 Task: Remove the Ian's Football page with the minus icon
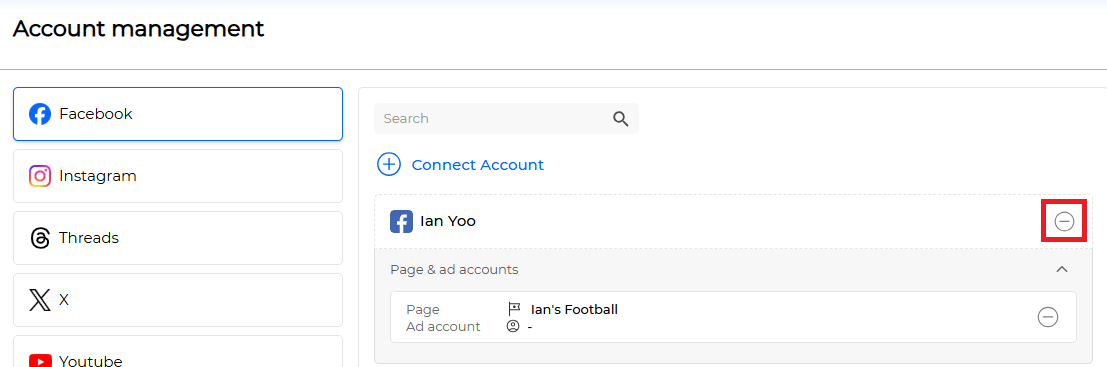[x=1048, y=317]
